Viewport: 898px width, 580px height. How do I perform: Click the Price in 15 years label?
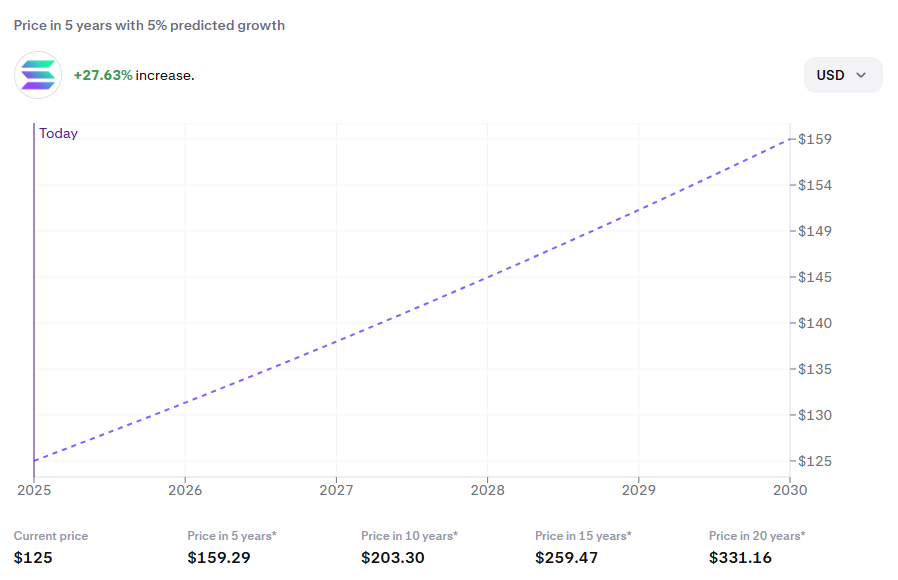coord(583,536)
